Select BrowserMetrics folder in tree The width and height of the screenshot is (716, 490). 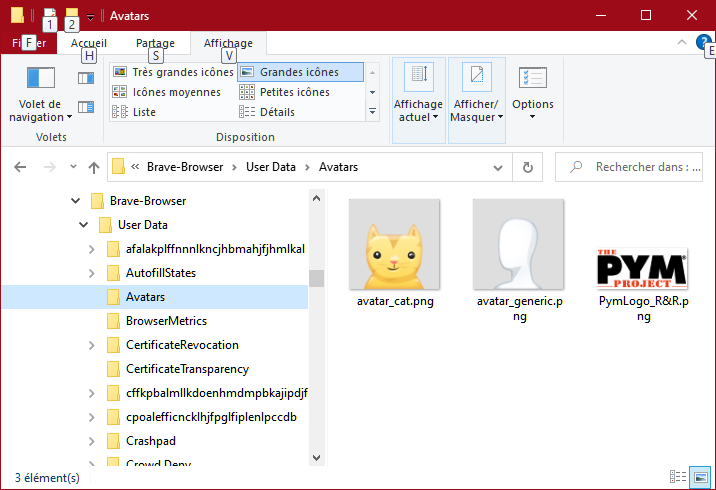(x=166, y=321)
